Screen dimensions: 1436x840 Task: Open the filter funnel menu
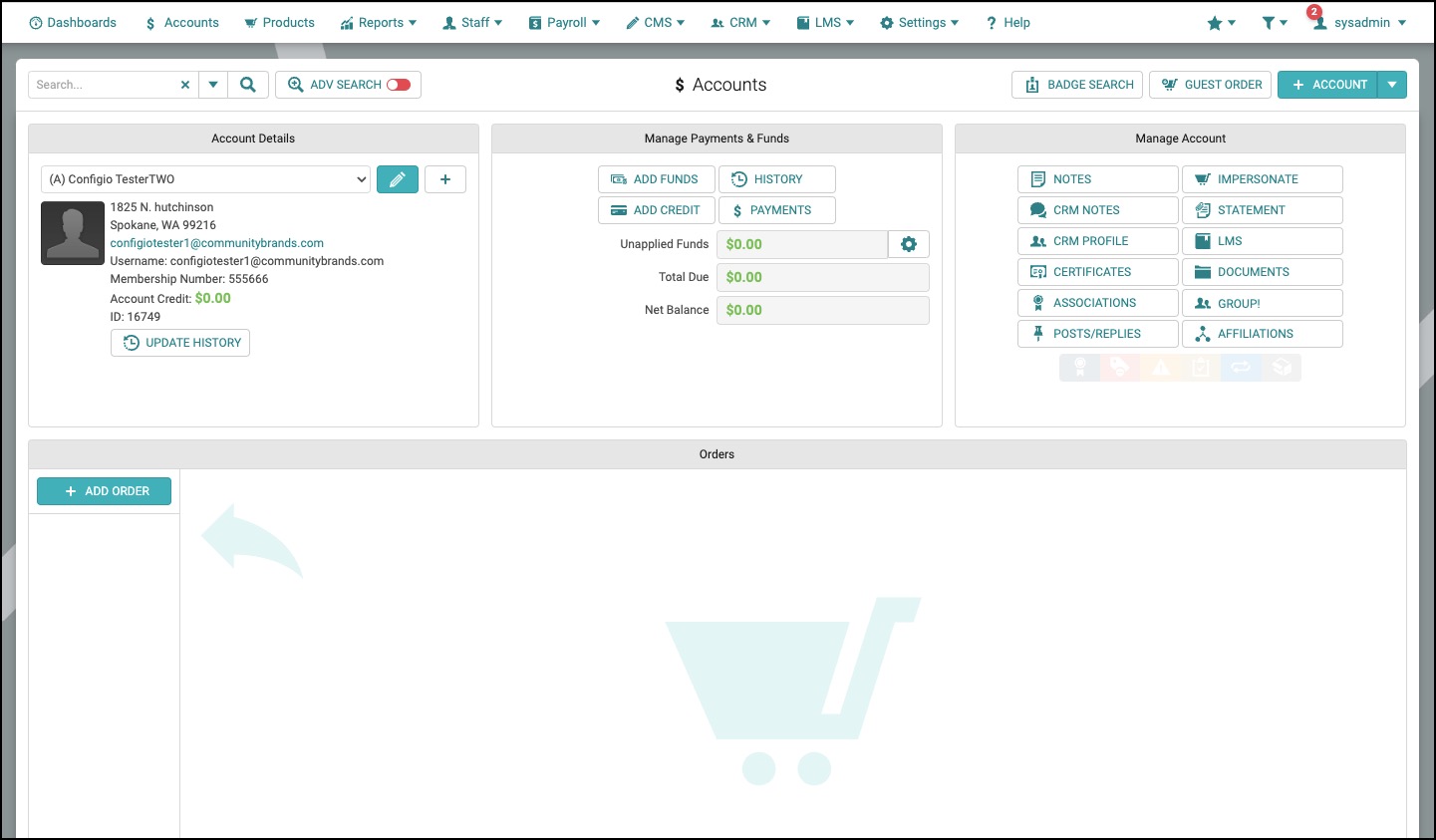pos(1275,23)
